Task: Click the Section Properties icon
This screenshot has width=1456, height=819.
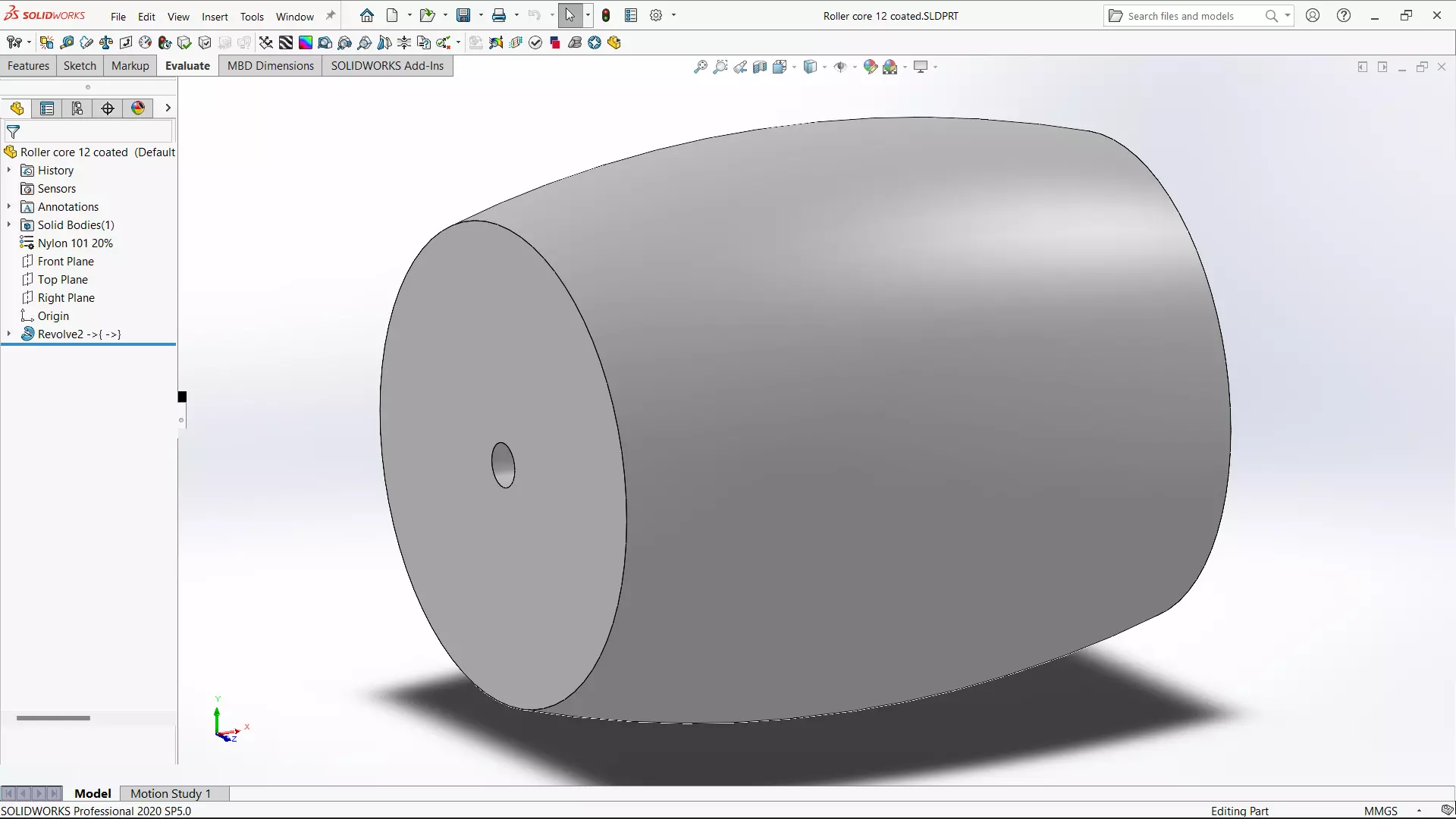Action: pos(126,42)
